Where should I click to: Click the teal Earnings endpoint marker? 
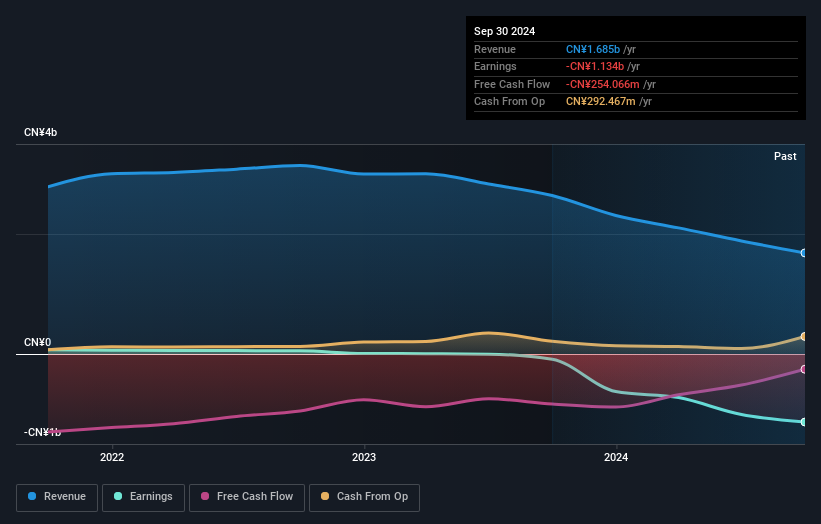click(804, 422)
